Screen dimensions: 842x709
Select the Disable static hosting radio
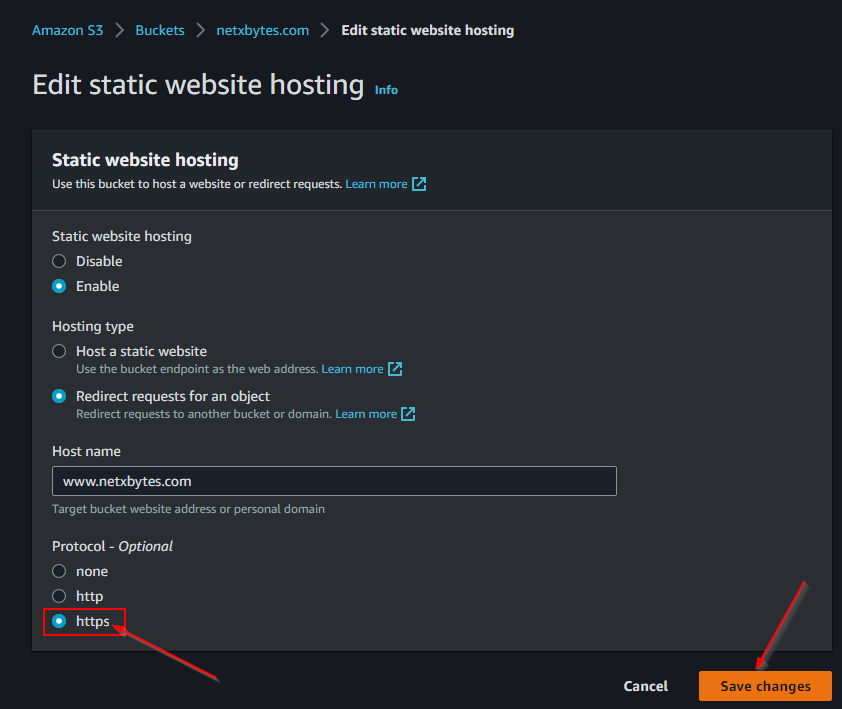(60, 261)
